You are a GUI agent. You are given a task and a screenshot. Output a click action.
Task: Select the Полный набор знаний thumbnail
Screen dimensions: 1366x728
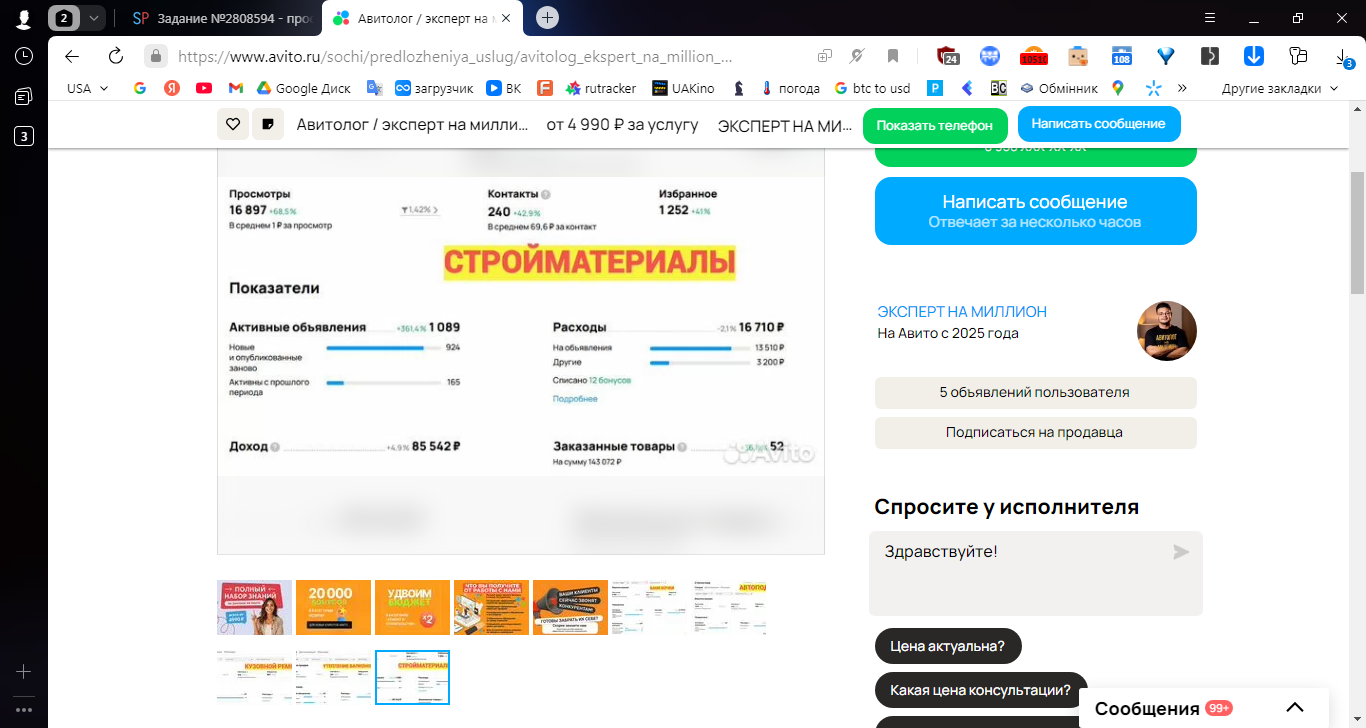click(x=254, y=607)
